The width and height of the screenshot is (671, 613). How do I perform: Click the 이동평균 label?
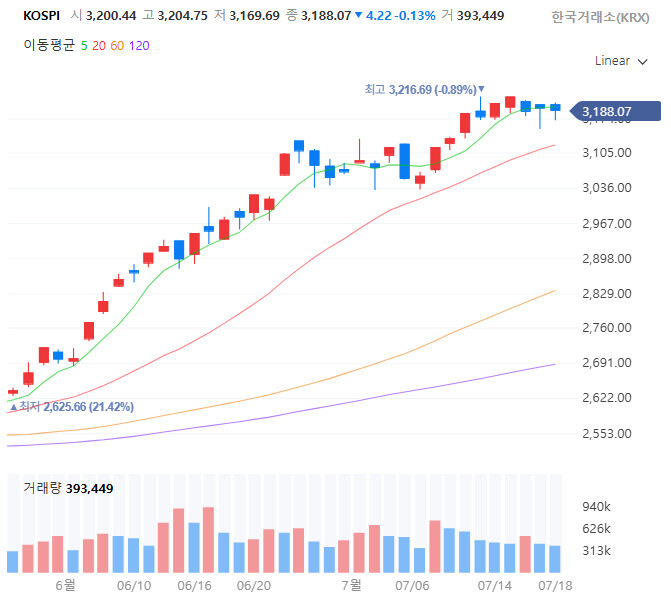(49, 44)
